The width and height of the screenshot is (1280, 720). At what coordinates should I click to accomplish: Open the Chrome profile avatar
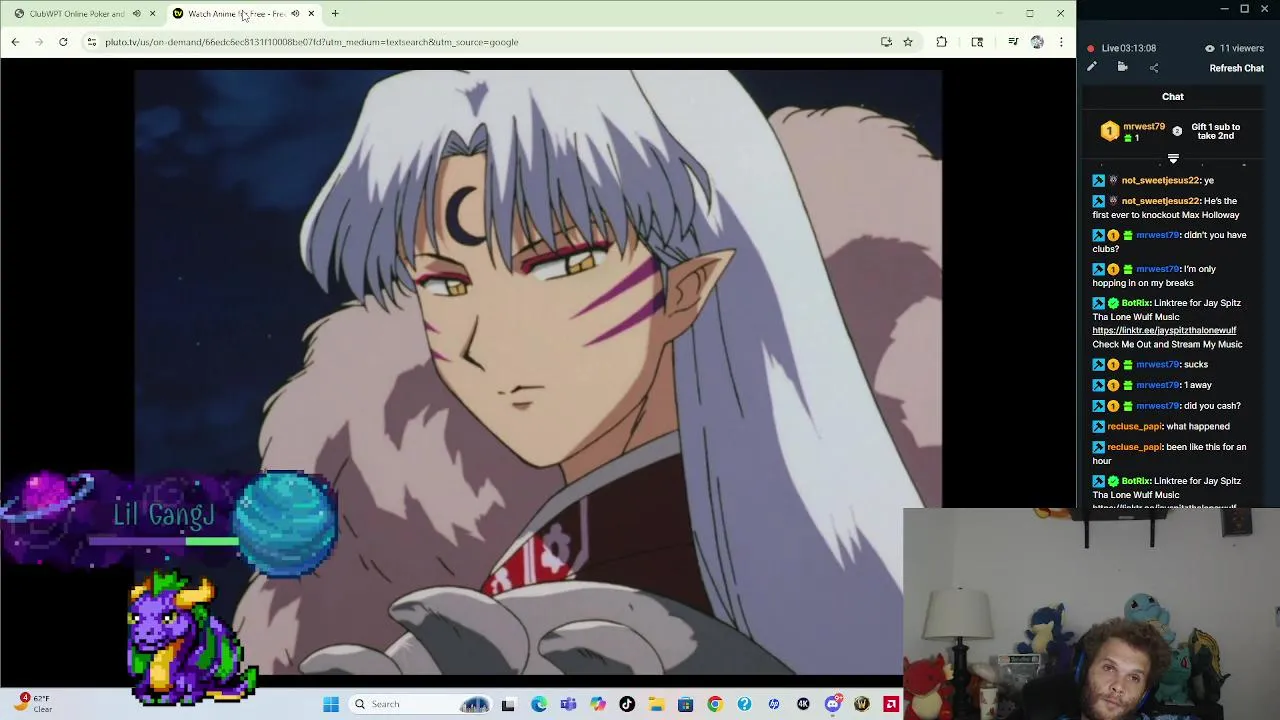(x=1037, y=42)
